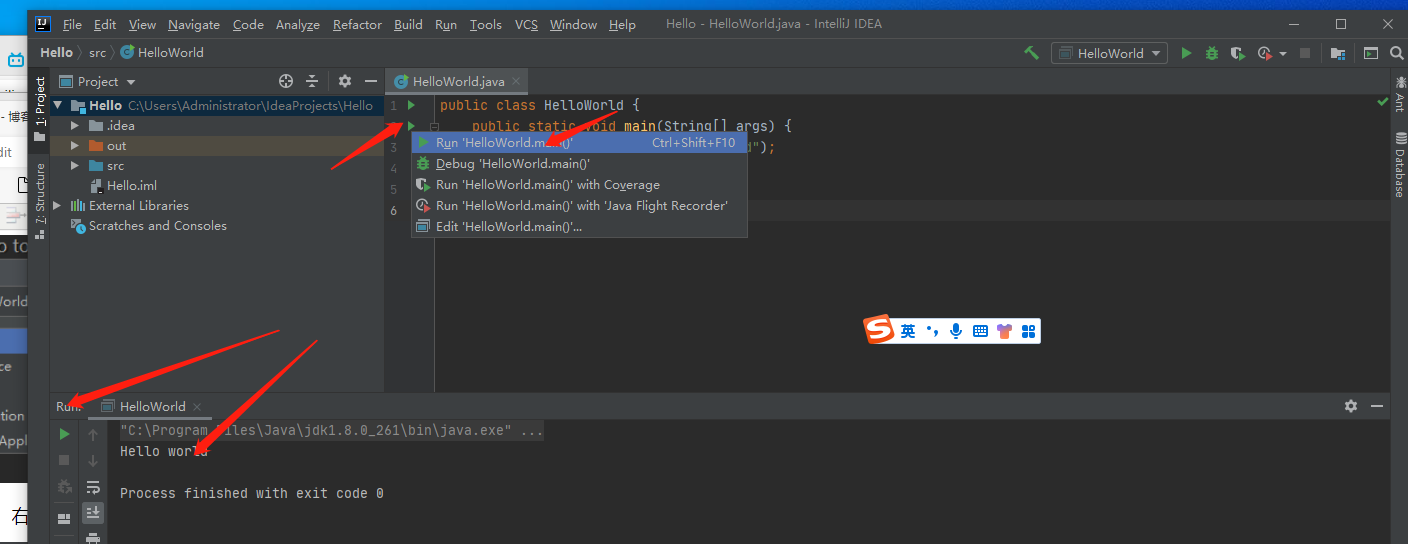The image size is (1408, 544).
Task: Choose Run with 'Java Flight Recorder'
Action: [x=579, y=206]
